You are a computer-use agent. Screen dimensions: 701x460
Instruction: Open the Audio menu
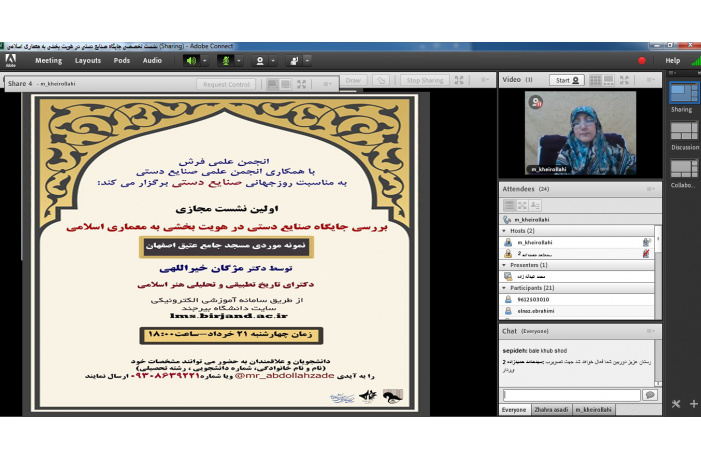click(152, 60)
